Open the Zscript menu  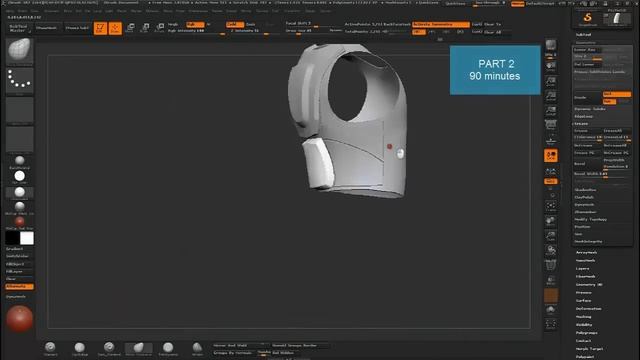tap(325, 11)
